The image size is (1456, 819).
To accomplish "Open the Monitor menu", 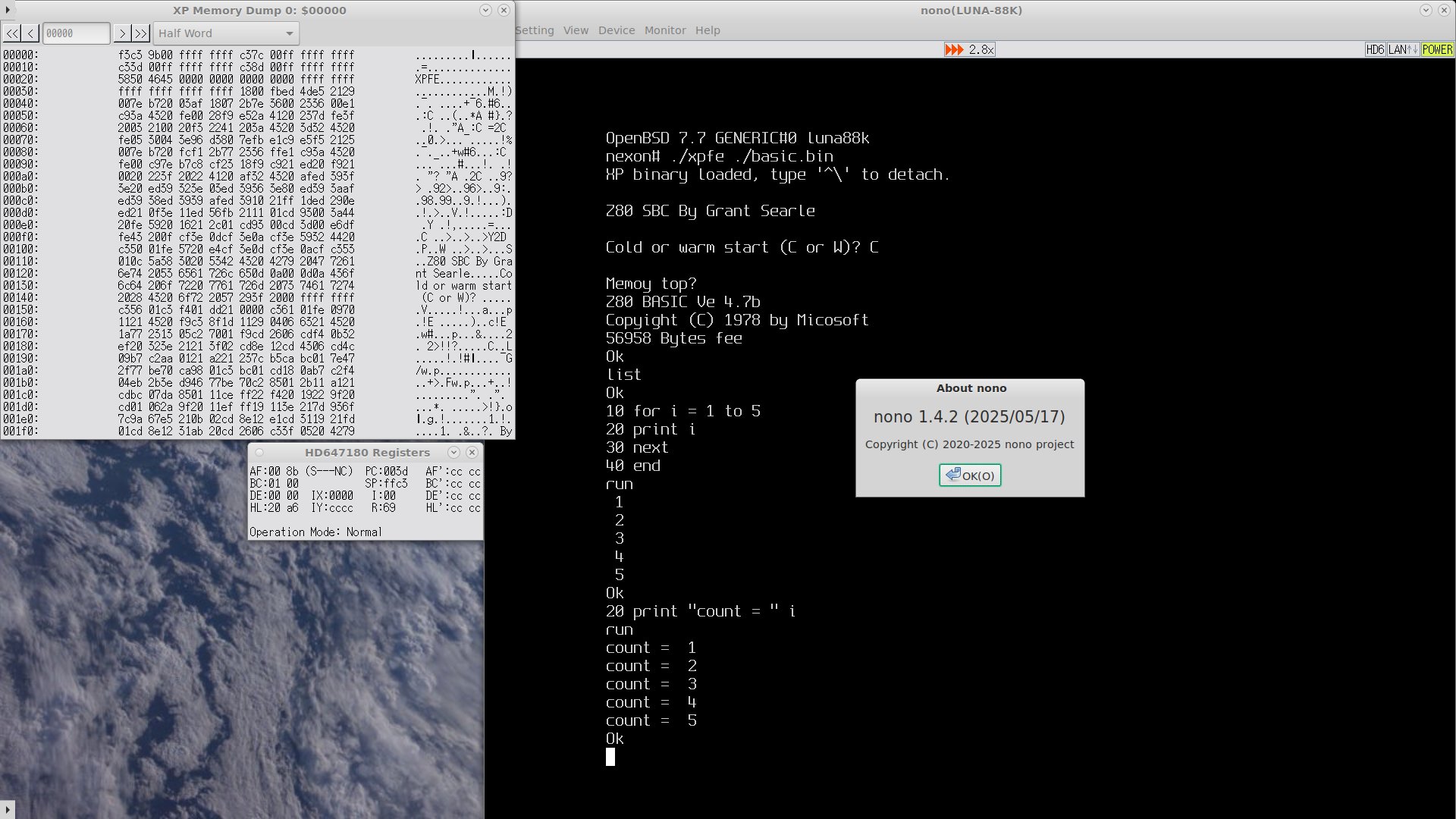I will tap(664, 30).
